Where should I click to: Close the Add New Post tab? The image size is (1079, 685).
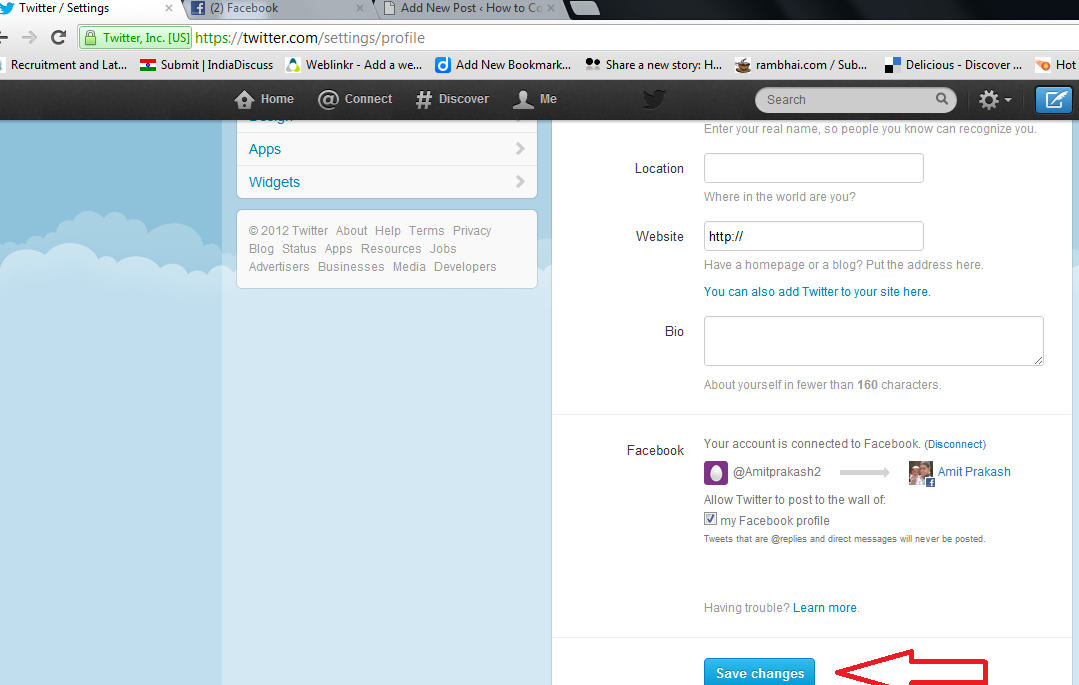click(x=551, y=8)
